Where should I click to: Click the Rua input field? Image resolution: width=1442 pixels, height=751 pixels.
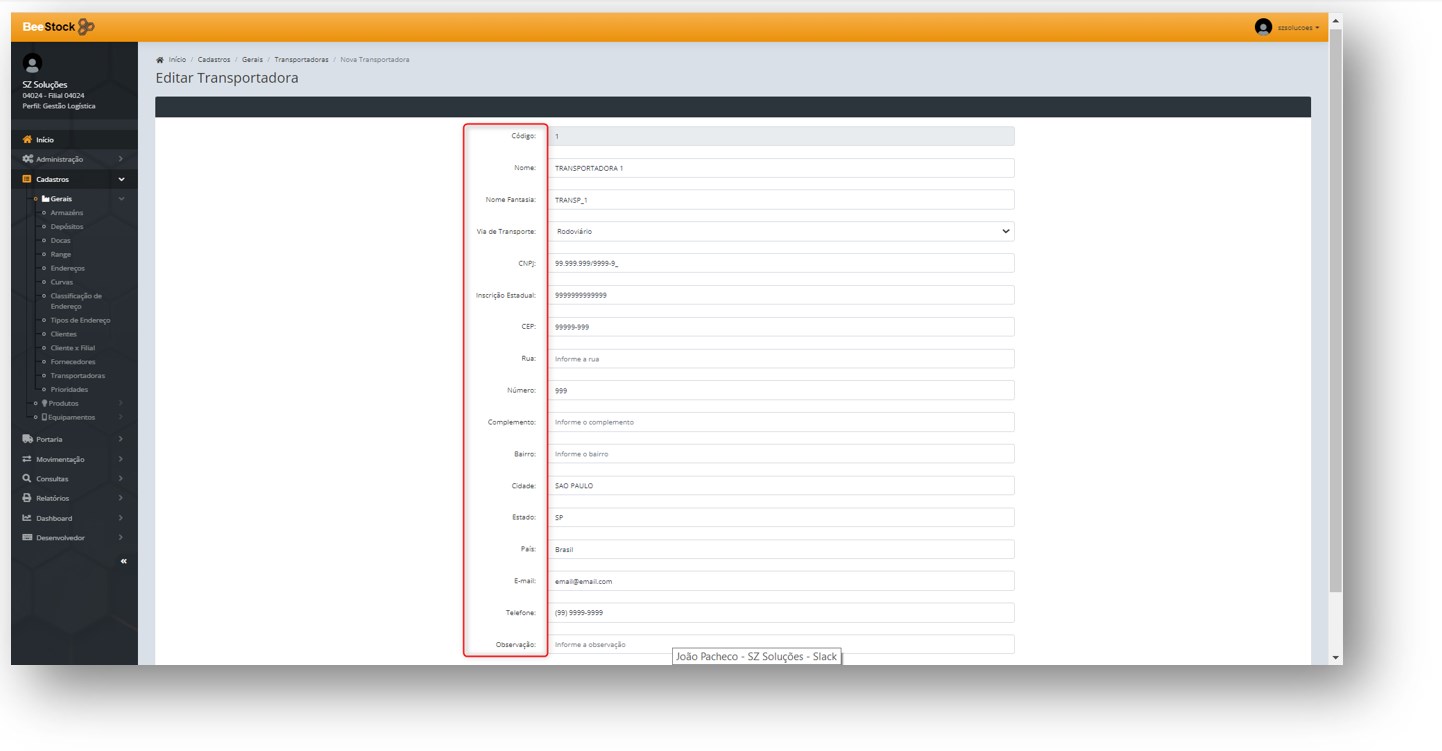(780, 359)
